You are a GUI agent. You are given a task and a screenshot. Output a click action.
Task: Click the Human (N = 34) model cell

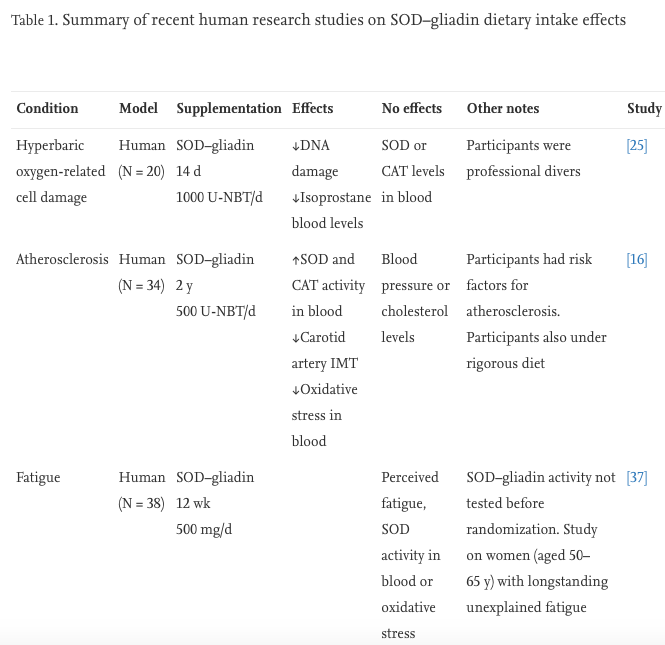[141, 272]
